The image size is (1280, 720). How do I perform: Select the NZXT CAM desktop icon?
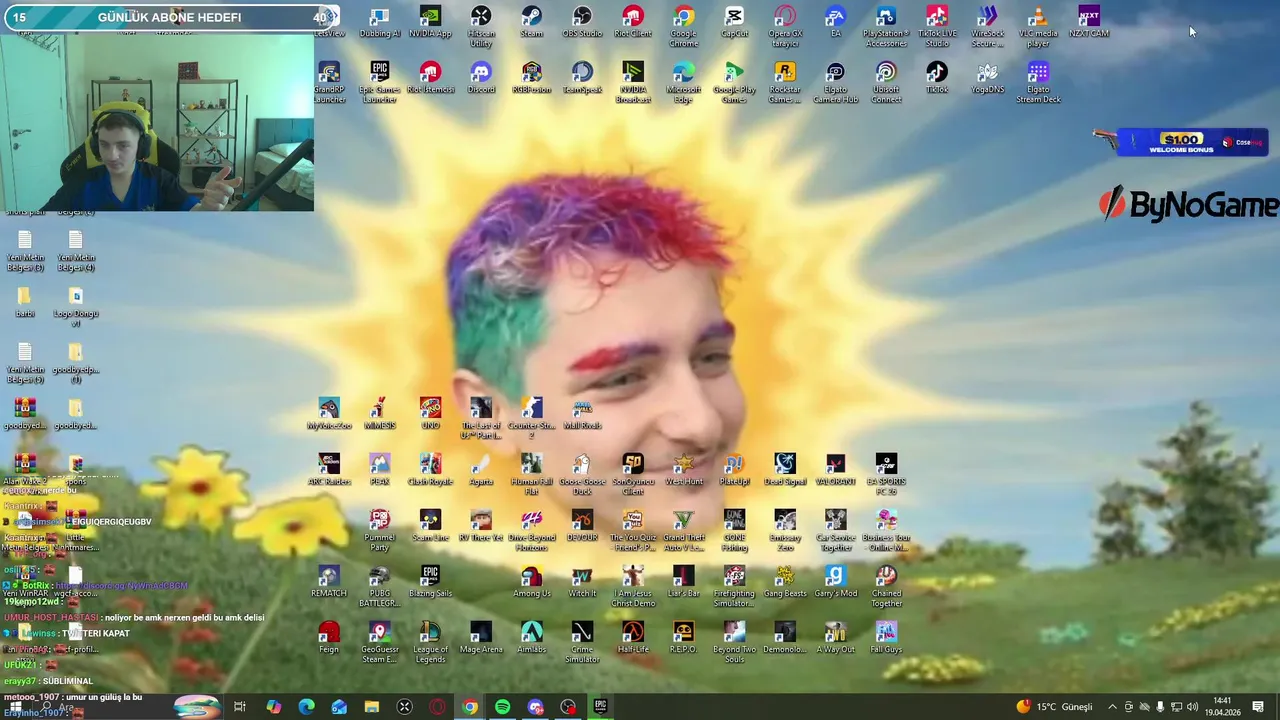(x=1089, y=22)
